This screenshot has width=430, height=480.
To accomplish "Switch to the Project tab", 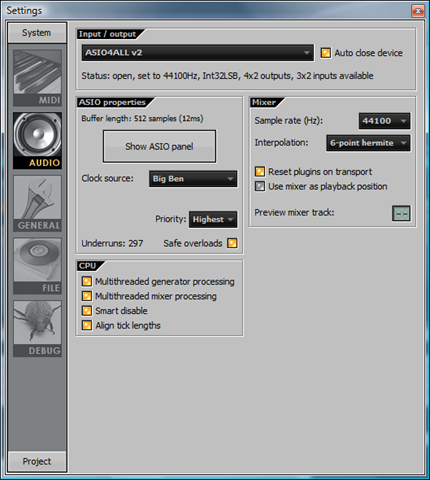I will (x=37, y=461).
